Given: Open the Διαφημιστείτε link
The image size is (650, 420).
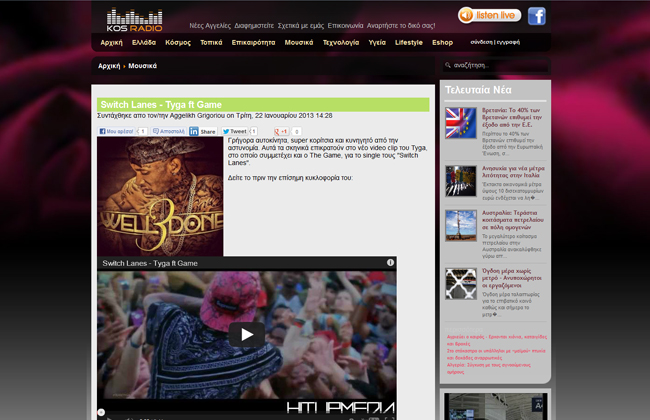Looking at the screenshot, I should pos(254,26).
